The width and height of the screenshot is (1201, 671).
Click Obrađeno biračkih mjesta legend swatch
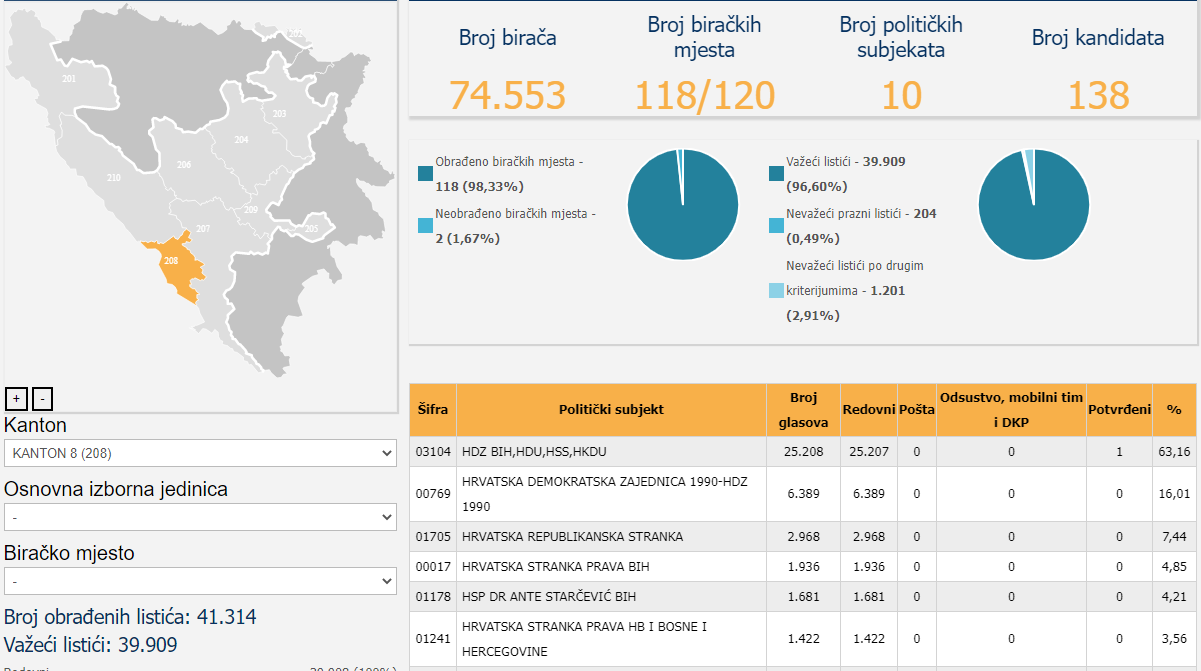click(425, 173)
